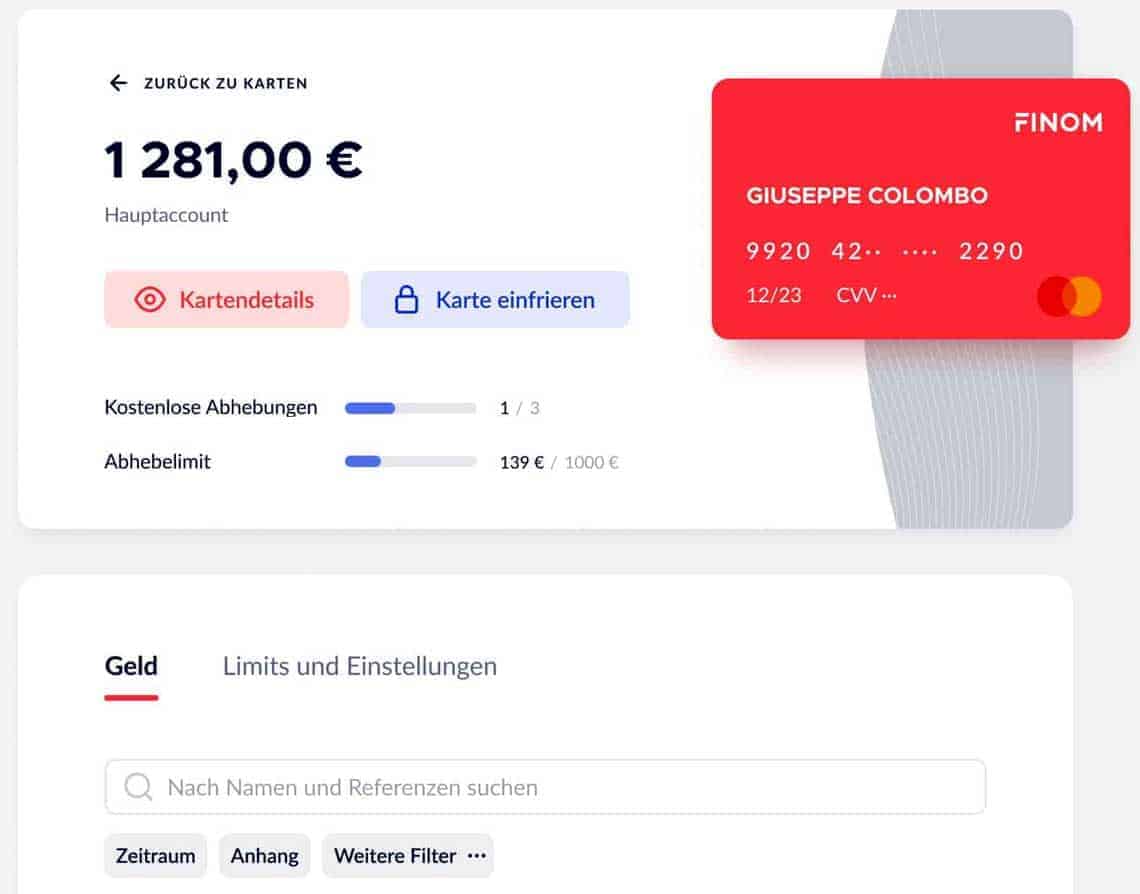Switch to Limits und Einstellungen tab

[360, 667]
